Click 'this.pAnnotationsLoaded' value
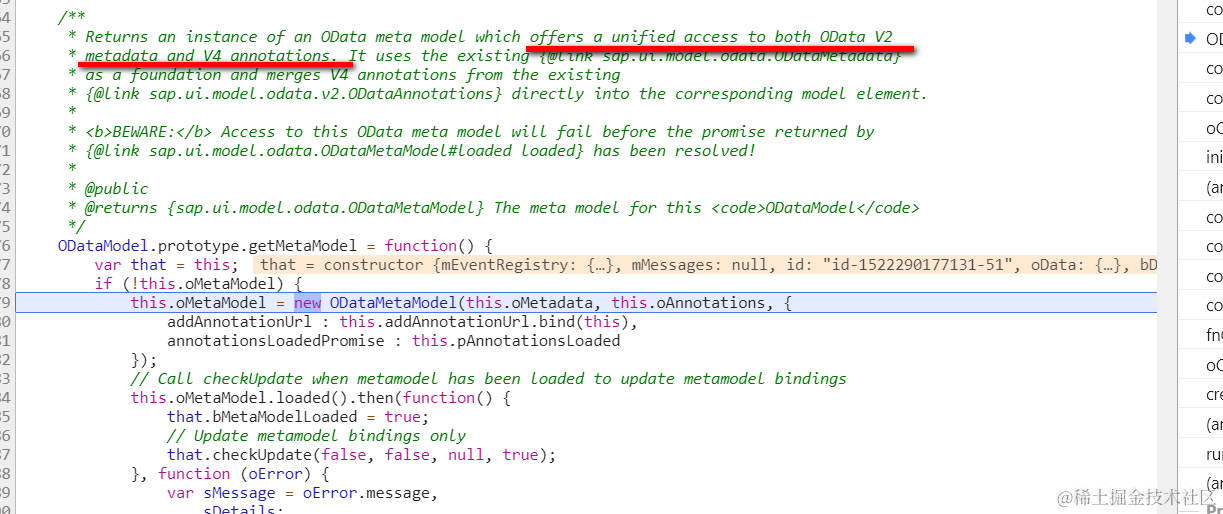The width and height of the screenshot is (1223, 514). tap(516, 340)
